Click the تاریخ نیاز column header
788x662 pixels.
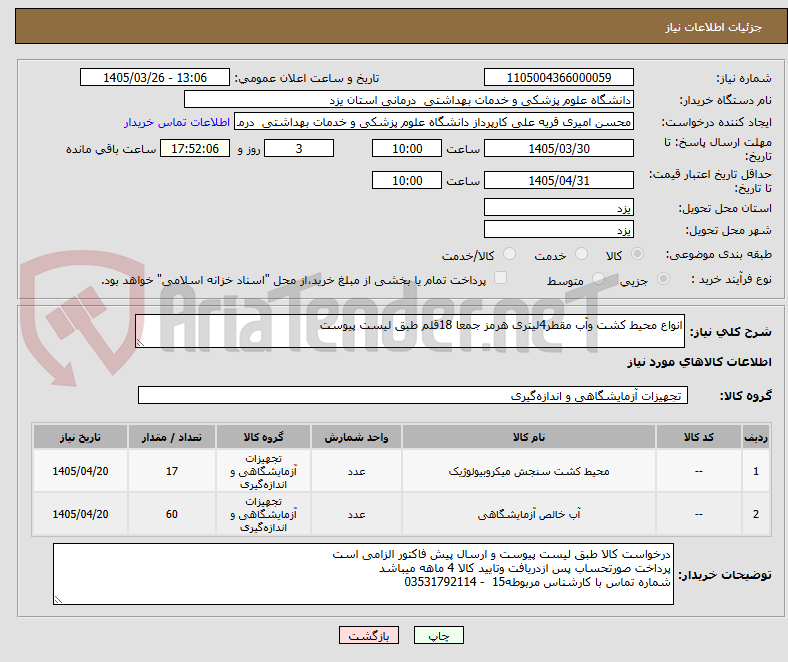coord(80,437)
